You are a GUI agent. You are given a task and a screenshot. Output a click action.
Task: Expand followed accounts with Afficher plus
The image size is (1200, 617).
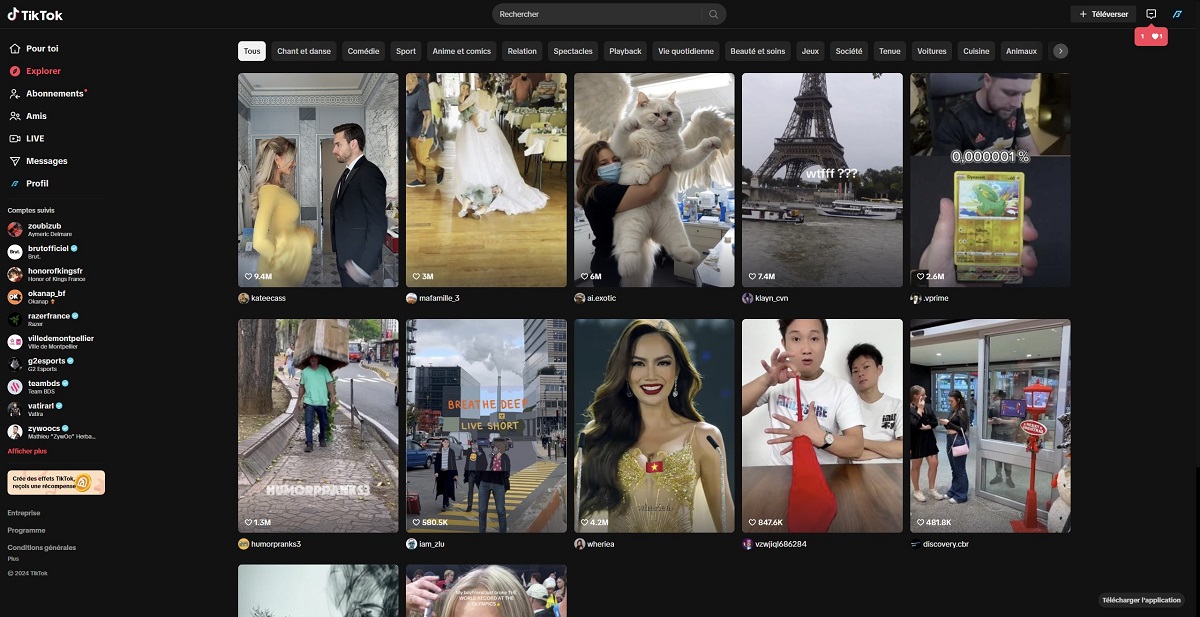[27, 451]
